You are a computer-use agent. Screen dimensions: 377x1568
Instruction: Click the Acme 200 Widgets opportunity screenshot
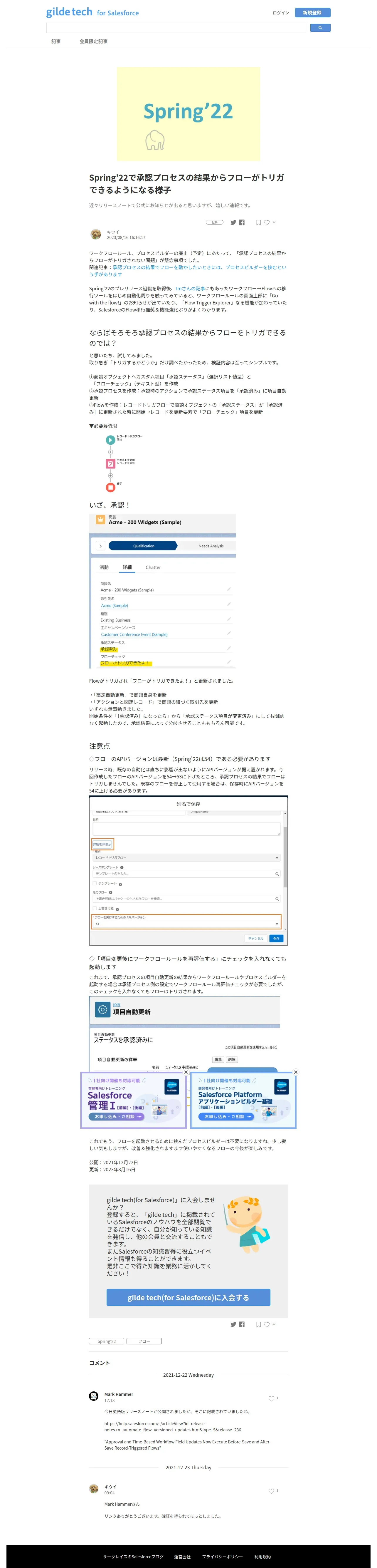pos(162,591)
